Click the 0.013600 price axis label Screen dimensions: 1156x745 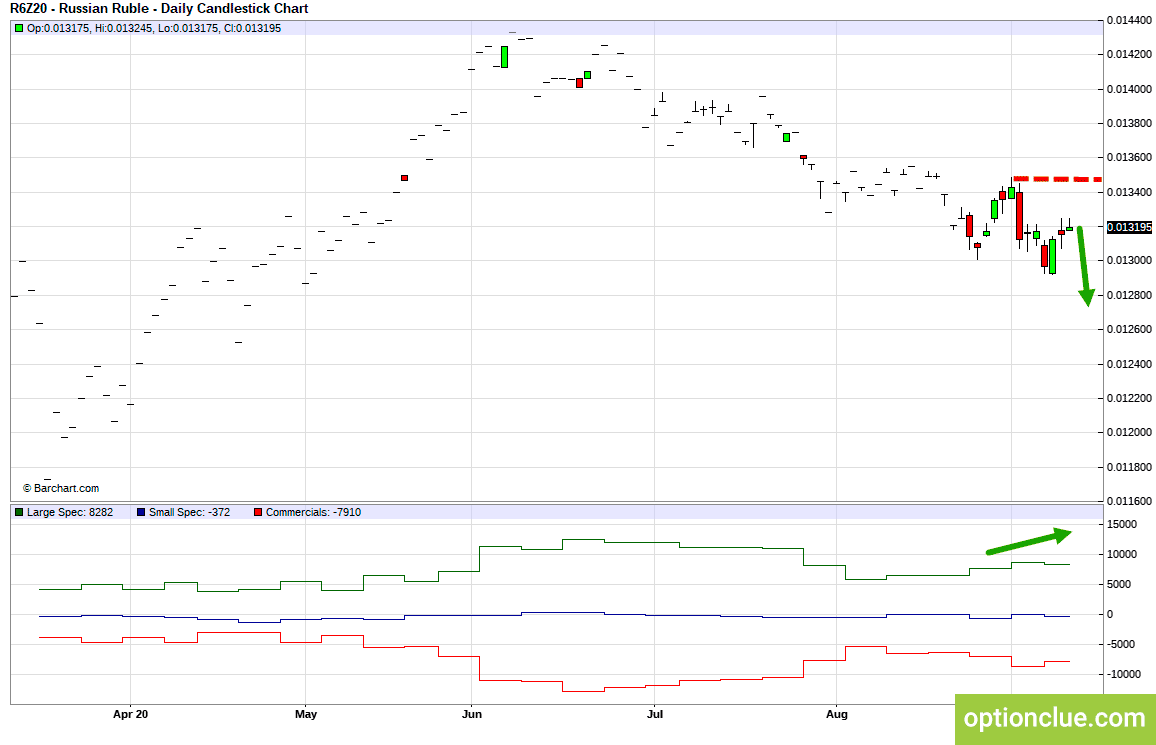click(x=1129, y=158)
